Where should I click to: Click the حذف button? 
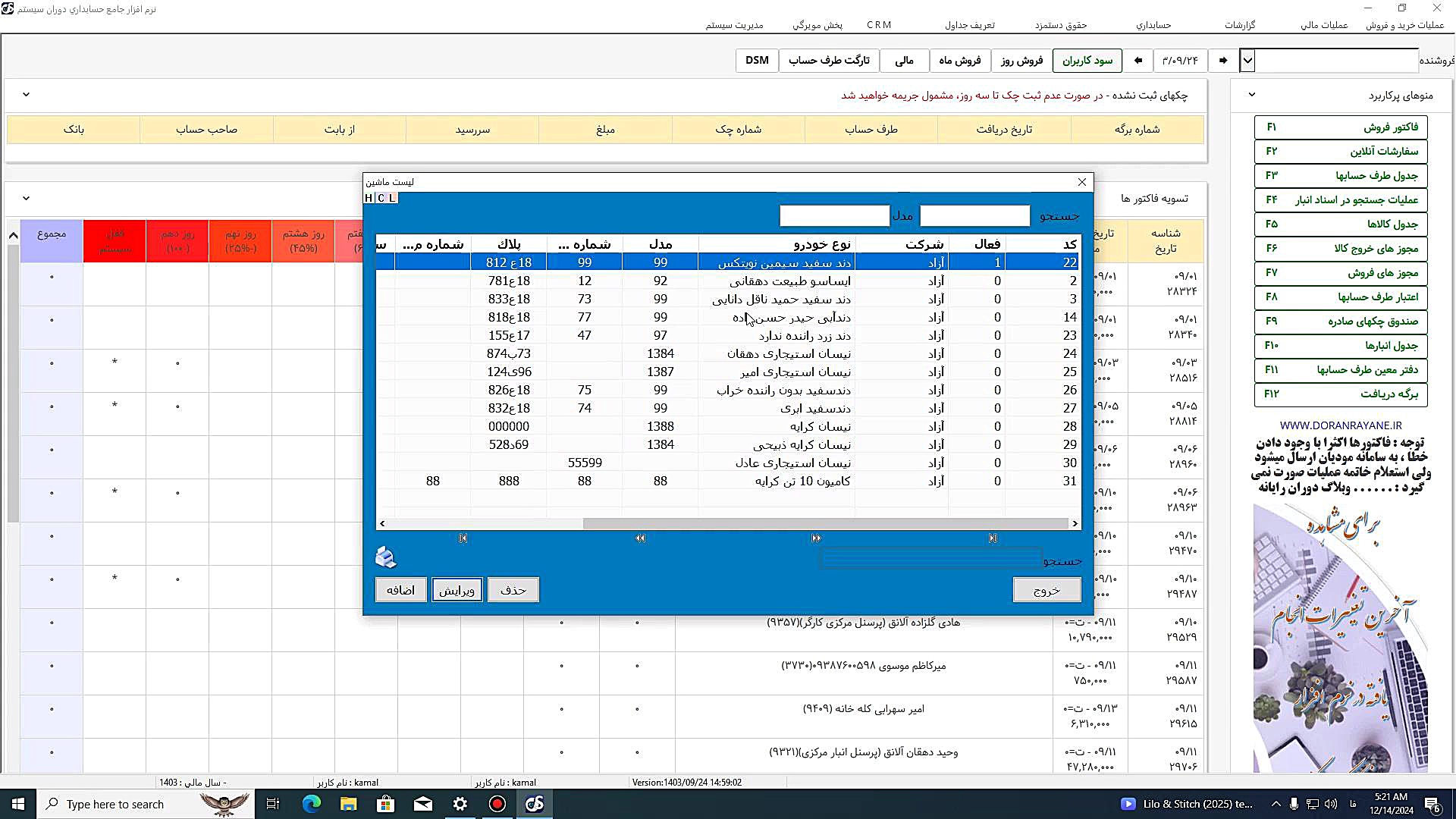[x=513, y=590]
